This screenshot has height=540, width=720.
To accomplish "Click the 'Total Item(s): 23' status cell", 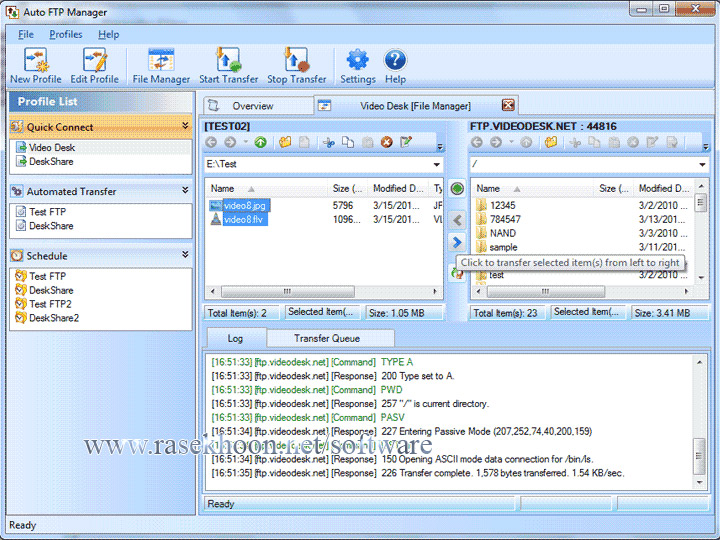I will [506, 313].
